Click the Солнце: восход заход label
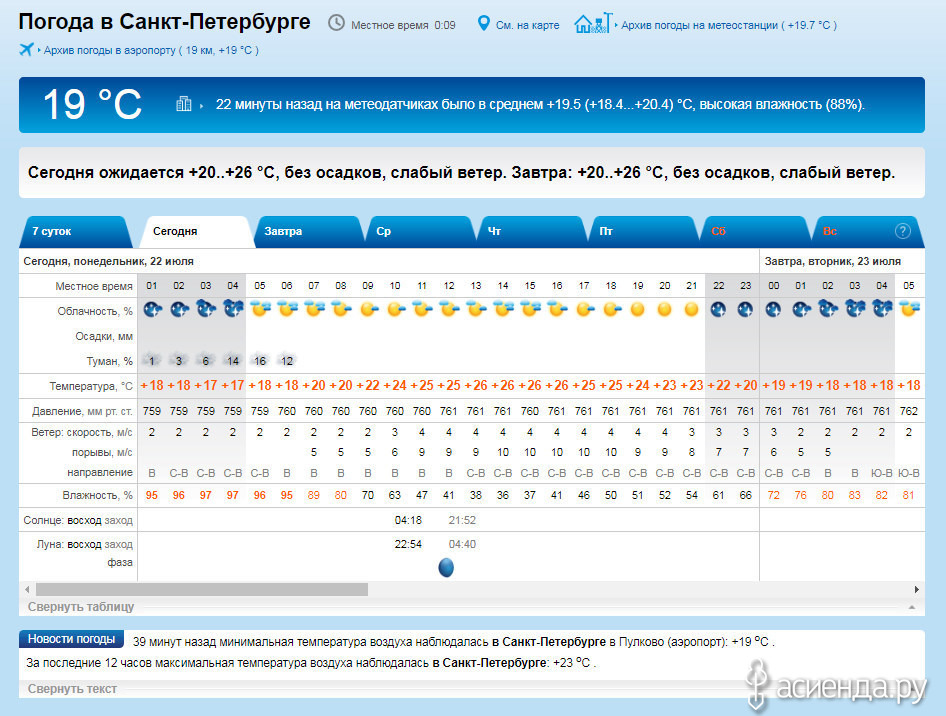Viewport: 946px width, 716px height. pyautogui.click(x=78, y=520)
